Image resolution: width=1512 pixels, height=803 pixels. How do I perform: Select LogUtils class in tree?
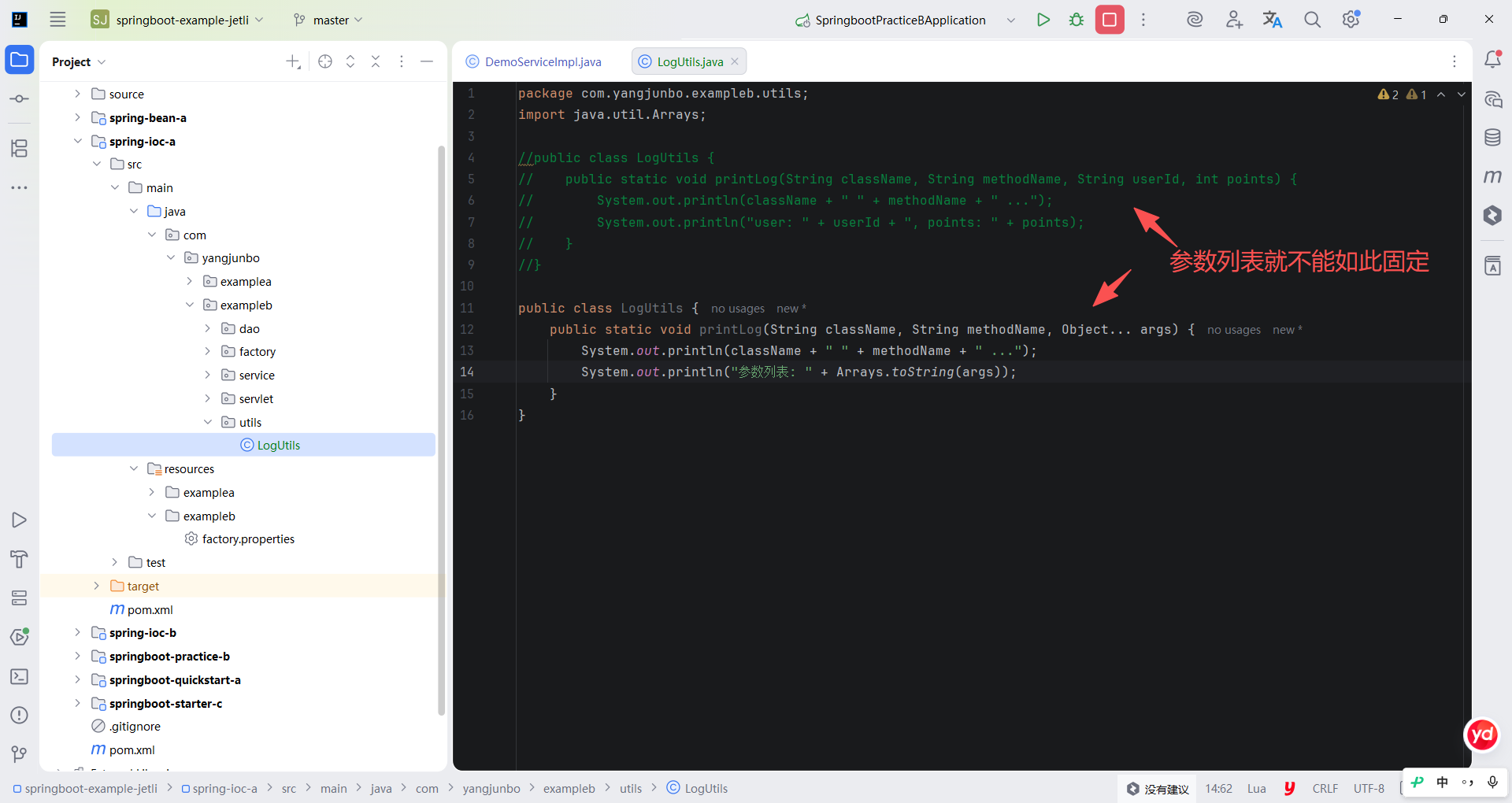point(243,445)
